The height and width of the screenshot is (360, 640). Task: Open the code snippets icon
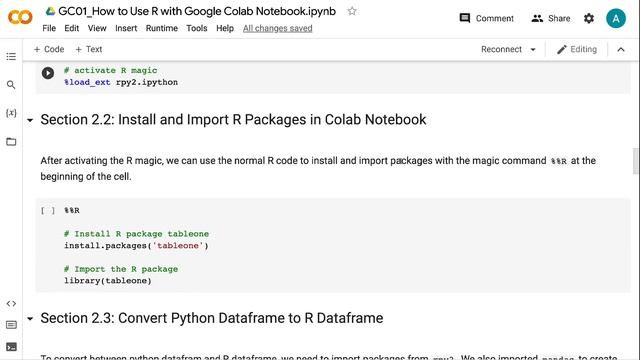tap(11, 303)
